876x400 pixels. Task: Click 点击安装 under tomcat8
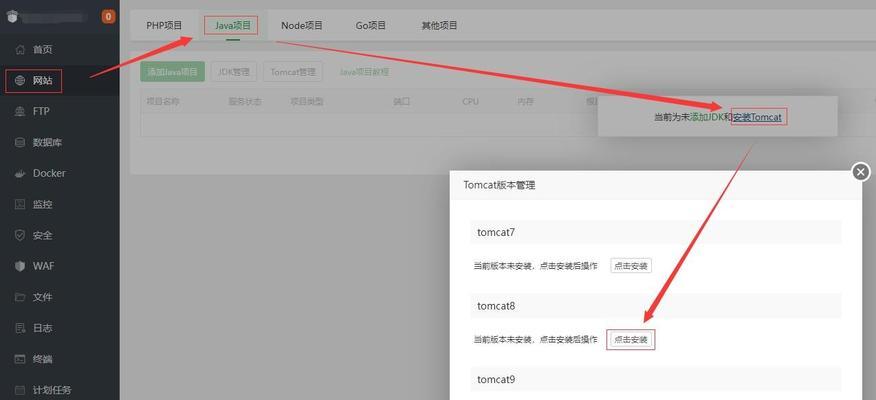tap(631, 339)
